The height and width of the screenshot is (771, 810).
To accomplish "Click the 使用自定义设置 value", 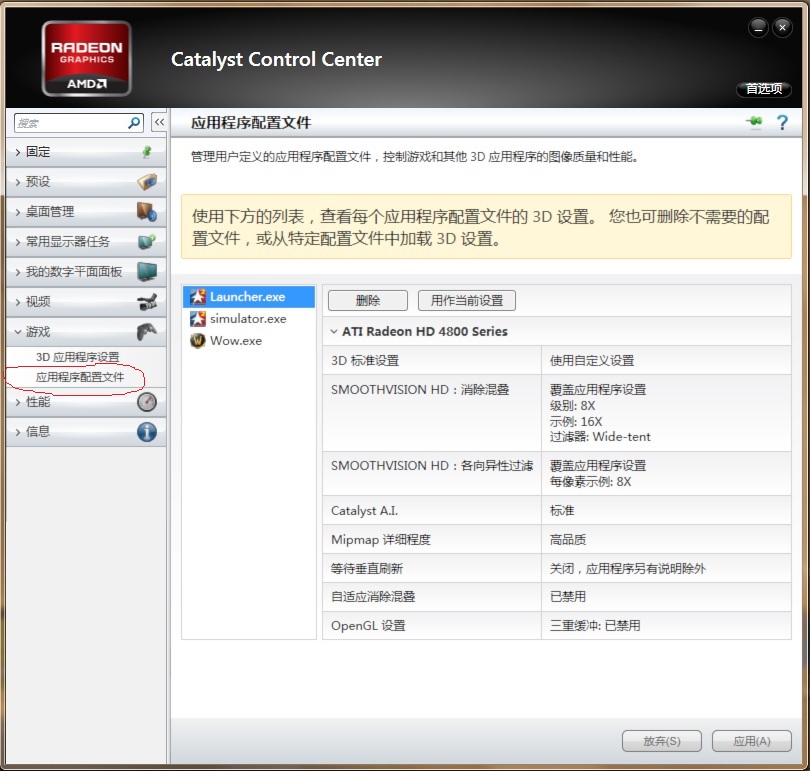I will [x=592, y=360].
